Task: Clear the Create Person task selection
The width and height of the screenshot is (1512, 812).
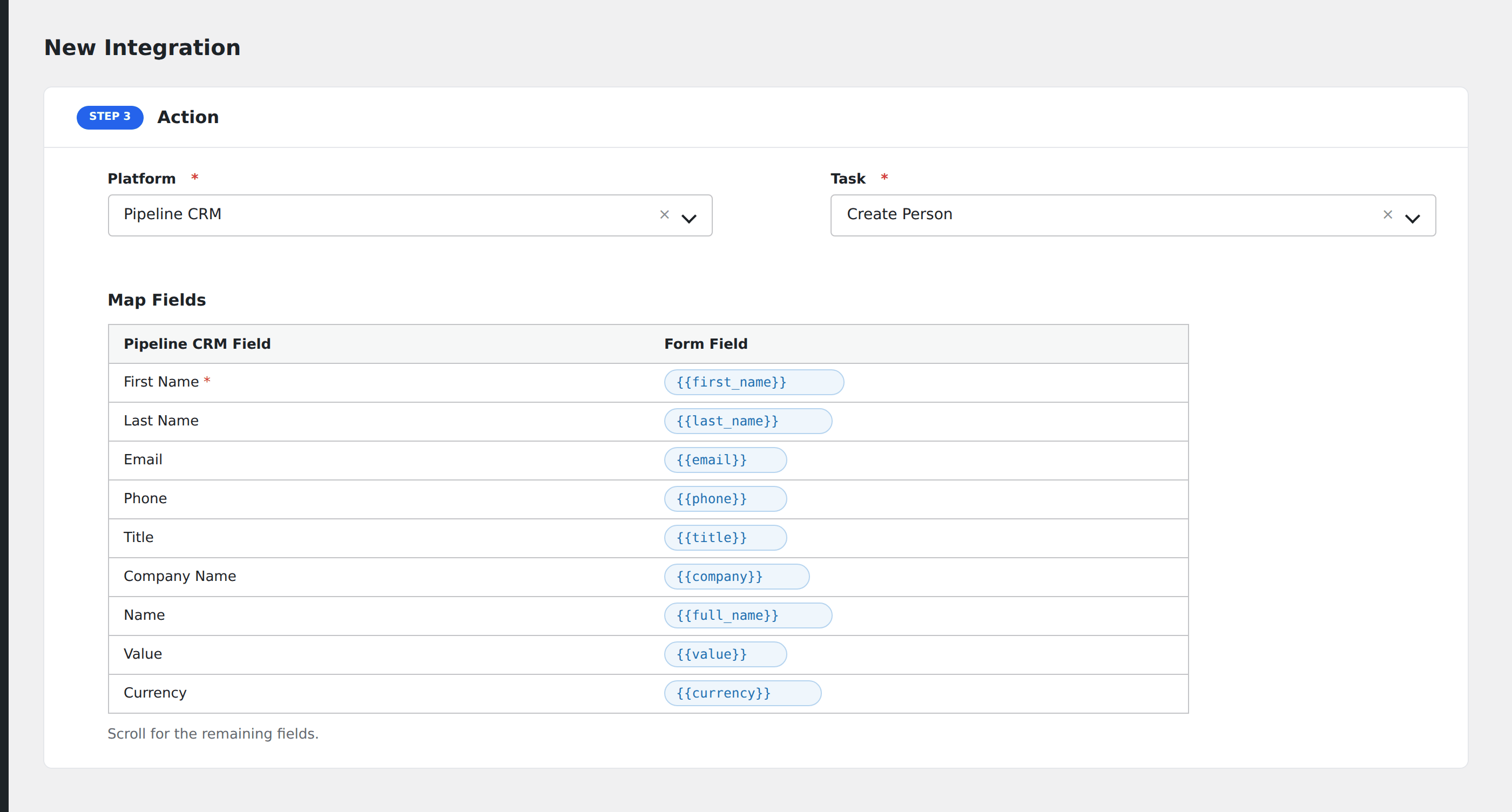Action: (1388, 215)
